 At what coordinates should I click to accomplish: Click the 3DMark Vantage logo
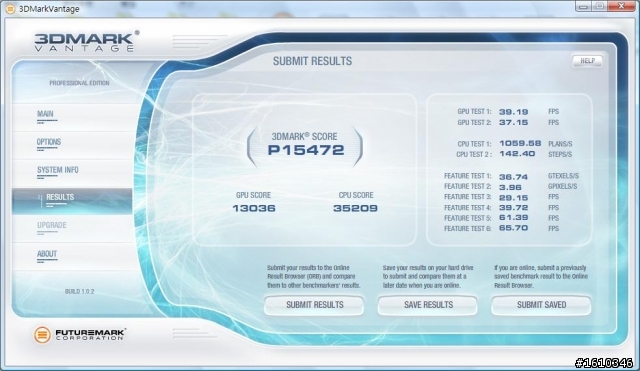pos(86,42)
